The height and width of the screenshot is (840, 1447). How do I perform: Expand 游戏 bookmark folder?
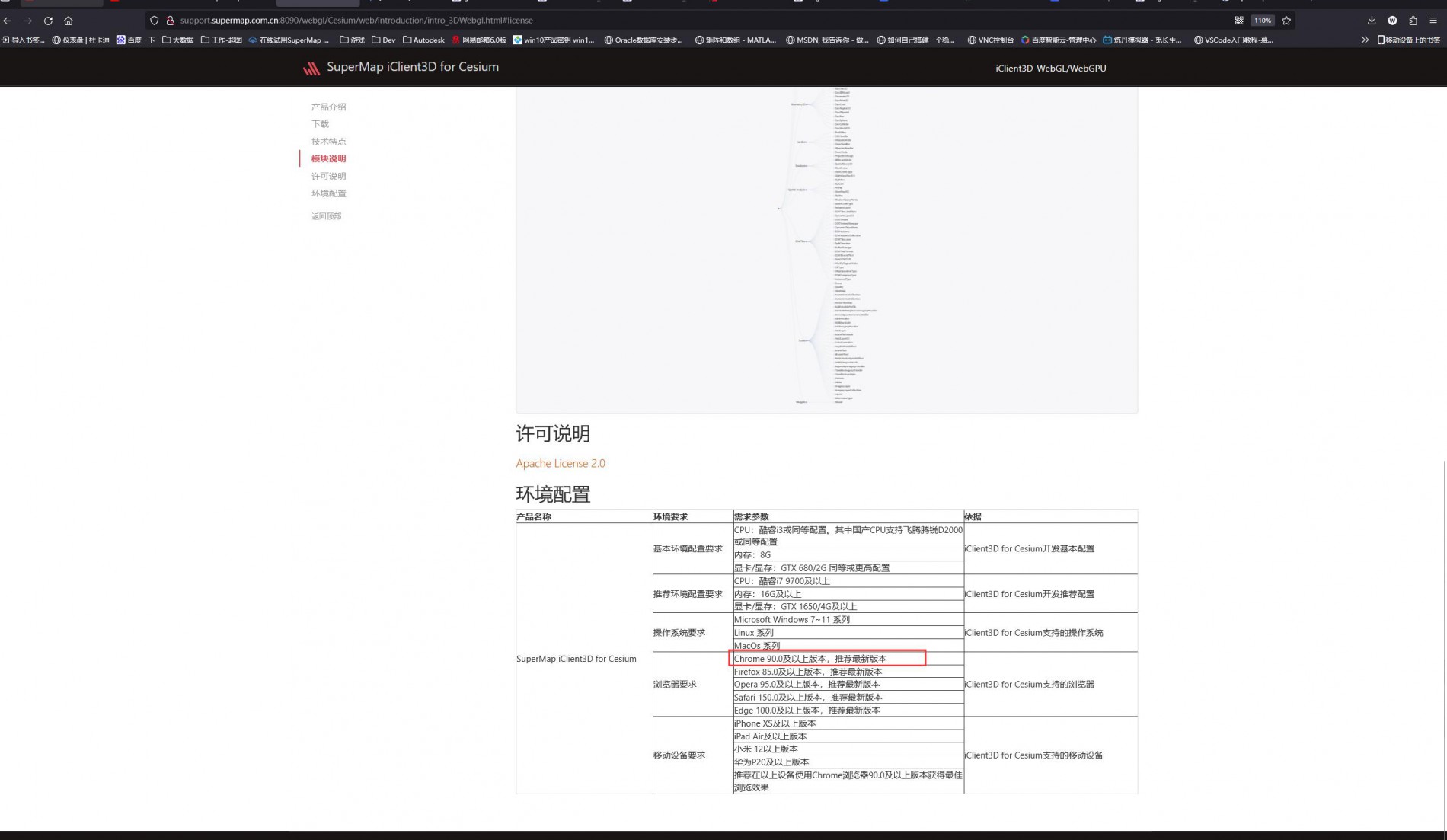click(x=352, y=40)
